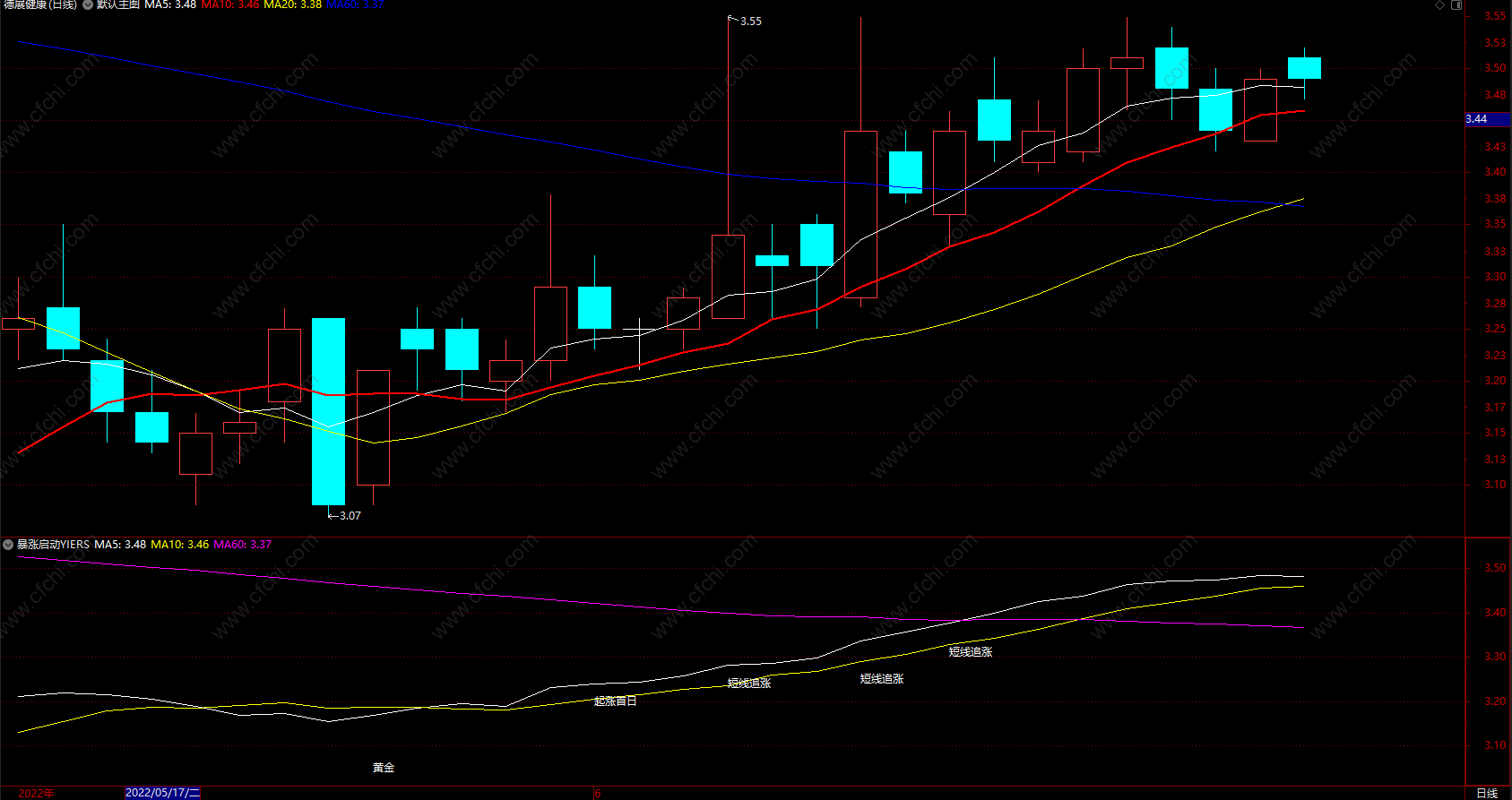Click the 3.55 high price label
The image size is (1512, 800).
[751, 22]
